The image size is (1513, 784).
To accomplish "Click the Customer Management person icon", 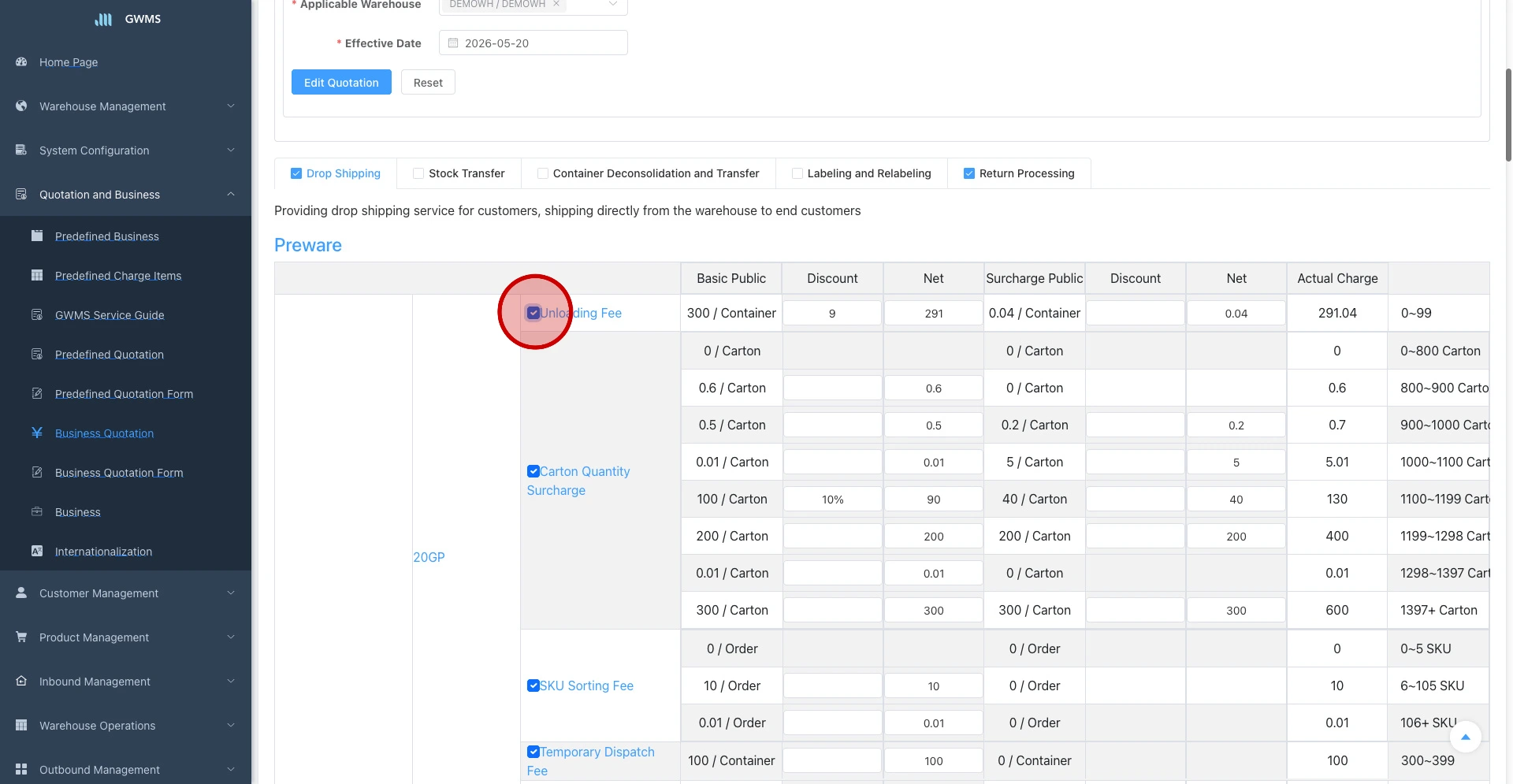I will pyautogui.click(x=21, y=593).
